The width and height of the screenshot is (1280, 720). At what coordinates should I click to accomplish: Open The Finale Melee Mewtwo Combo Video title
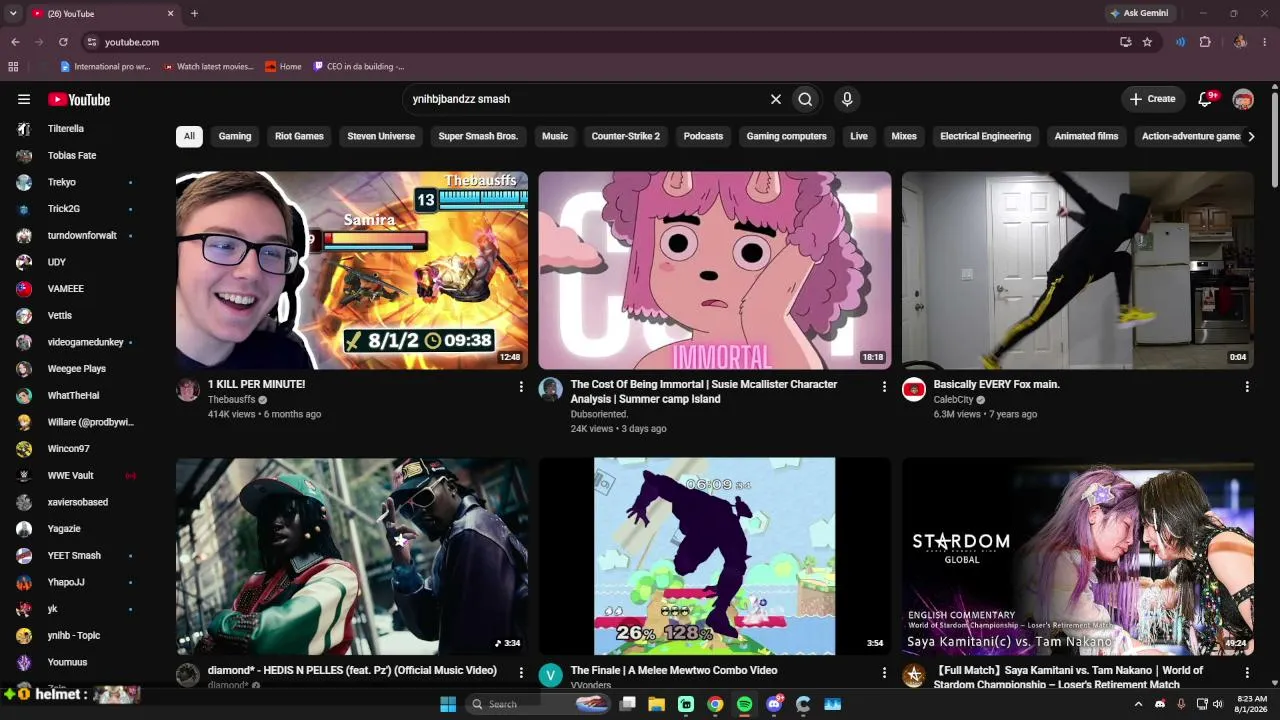pos(673,671)
